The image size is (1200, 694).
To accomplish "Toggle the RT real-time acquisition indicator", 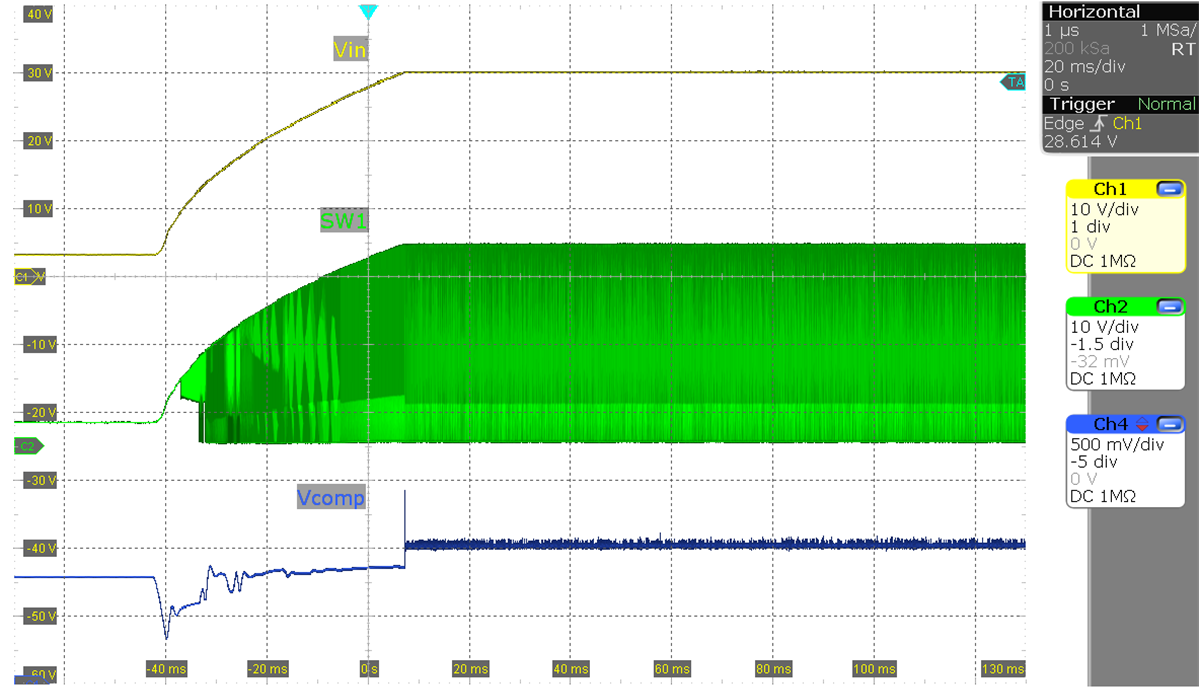I will 1182,47.
